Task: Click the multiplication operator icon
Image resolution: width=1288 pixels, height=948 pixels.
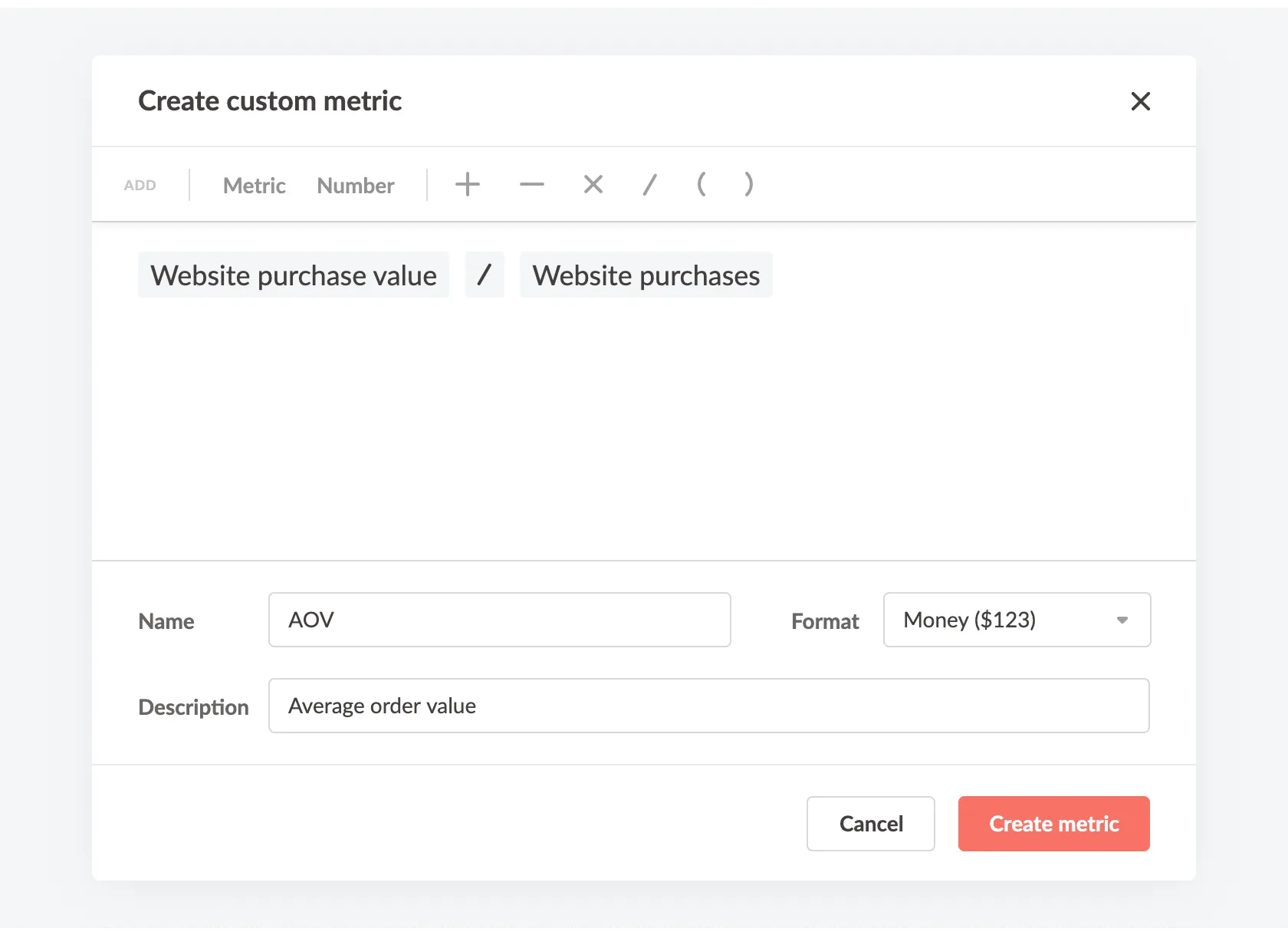Action: pos(593,185)
